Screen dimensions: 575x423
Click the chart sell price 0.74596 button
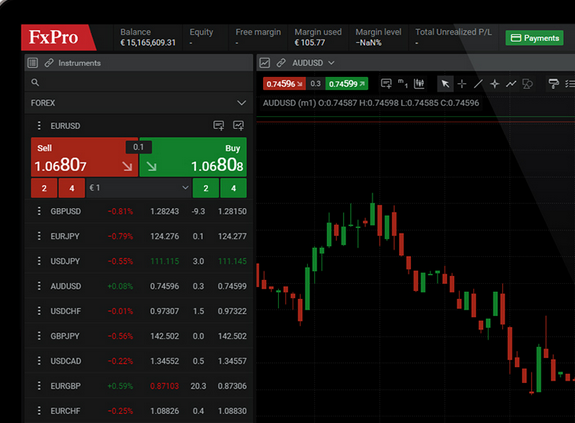point(284,84)
